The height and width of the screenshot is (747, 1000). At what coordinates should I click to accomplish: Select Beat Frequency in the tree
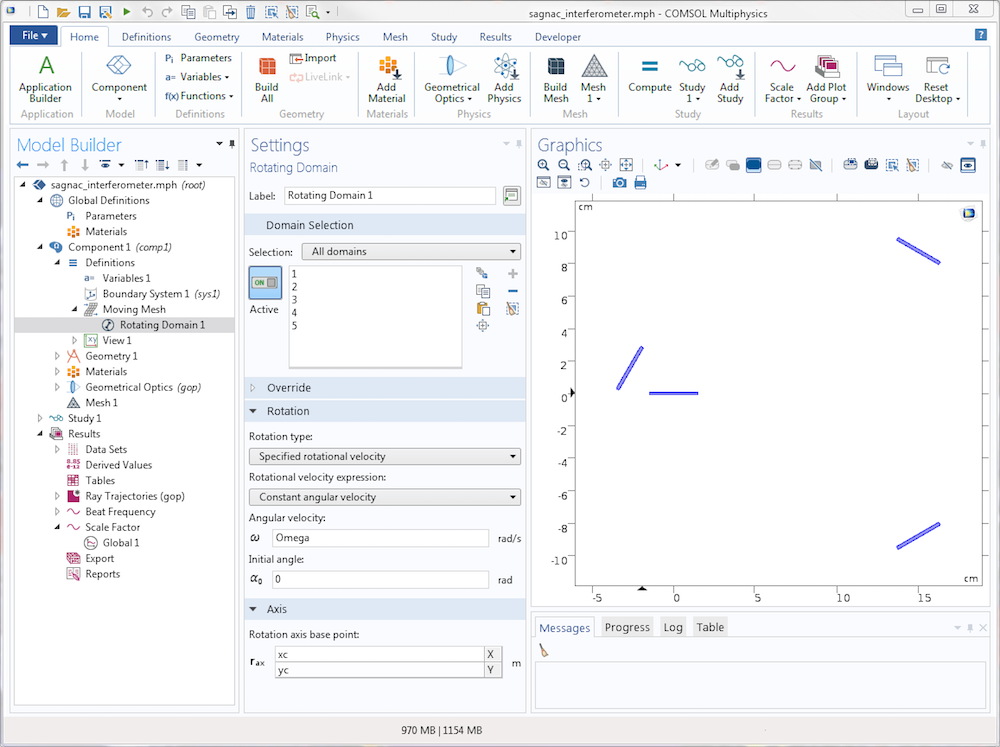[120, 512]
